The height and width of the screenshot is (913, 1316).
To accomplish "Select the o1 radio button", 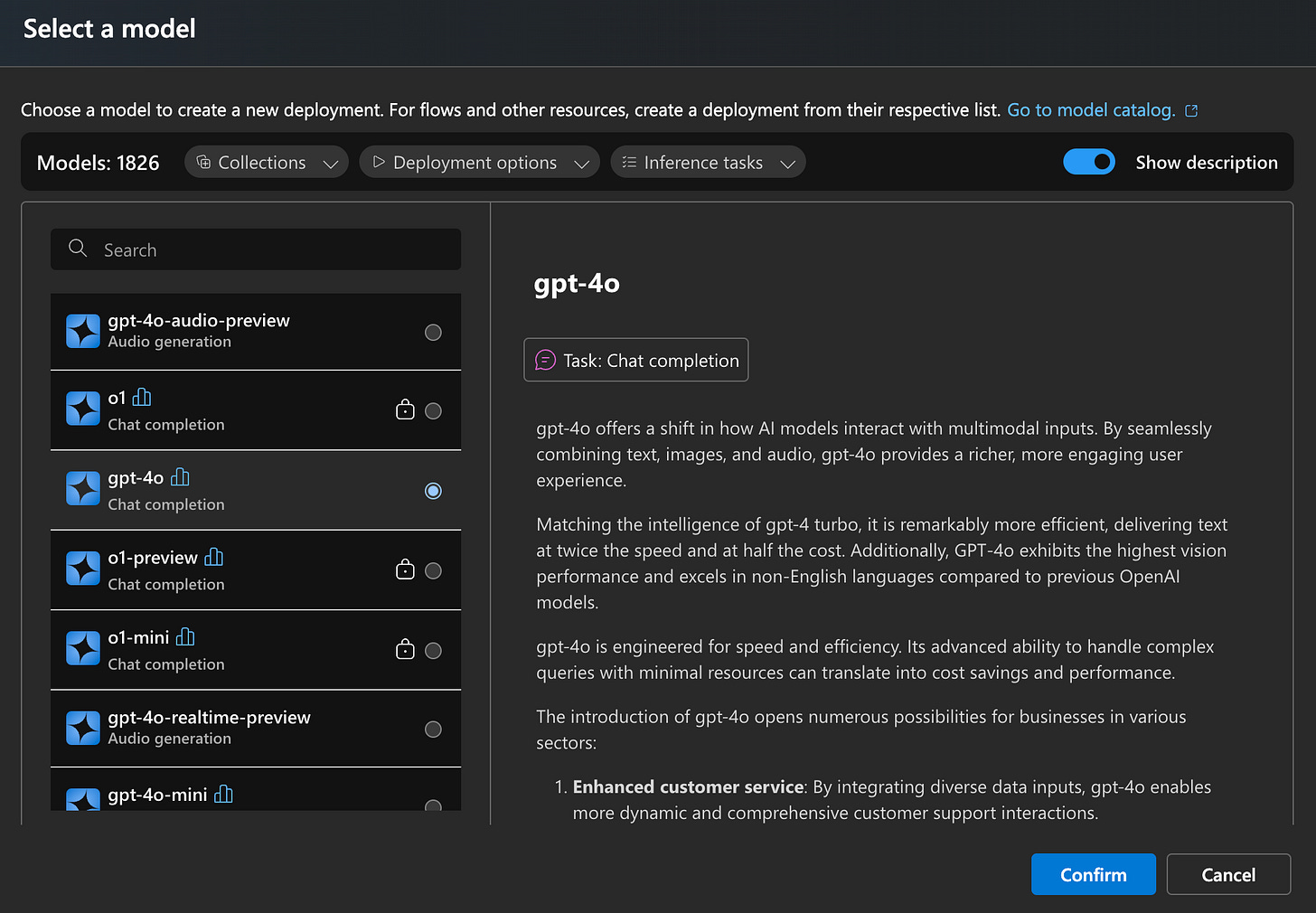I will (x=434, y=411).
